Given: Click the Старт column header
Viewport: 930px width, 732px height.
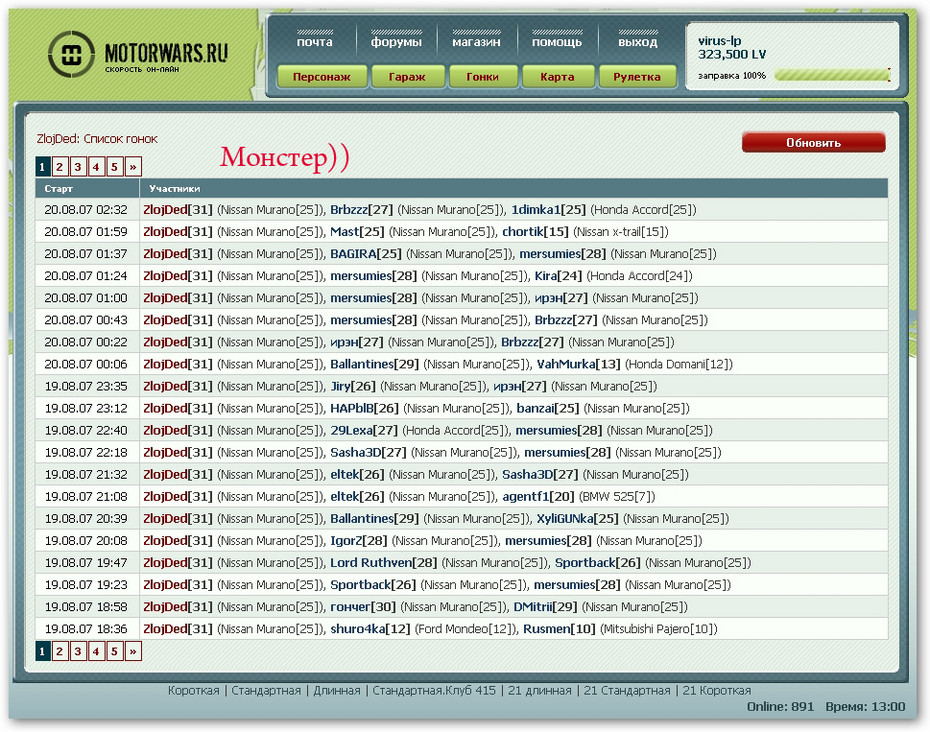Looking at the screenshot, I should (59, 188).
